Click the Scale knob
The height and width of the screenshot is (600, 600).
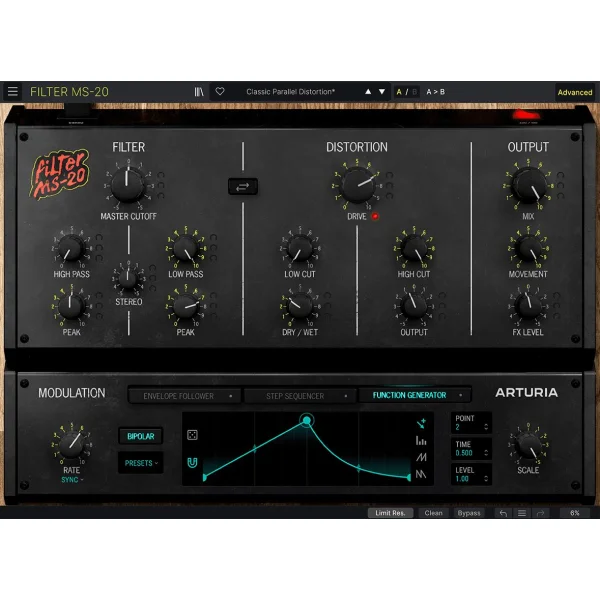[528, 445]
